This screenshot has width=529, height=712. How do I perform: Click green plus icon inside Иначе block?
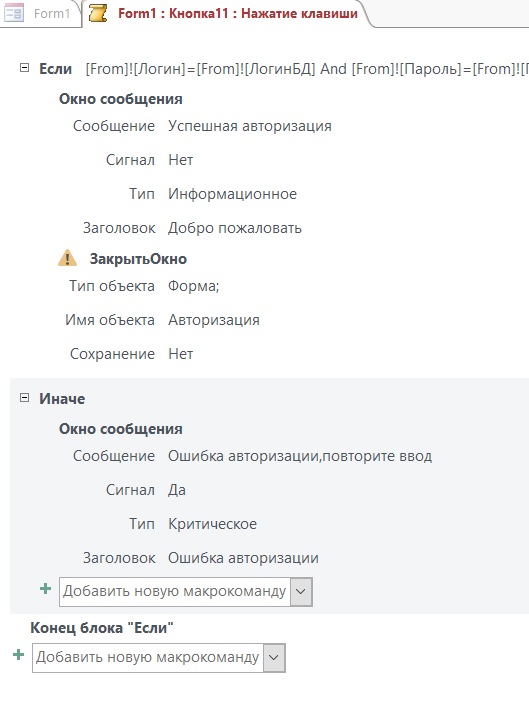[x=45, y=589]
